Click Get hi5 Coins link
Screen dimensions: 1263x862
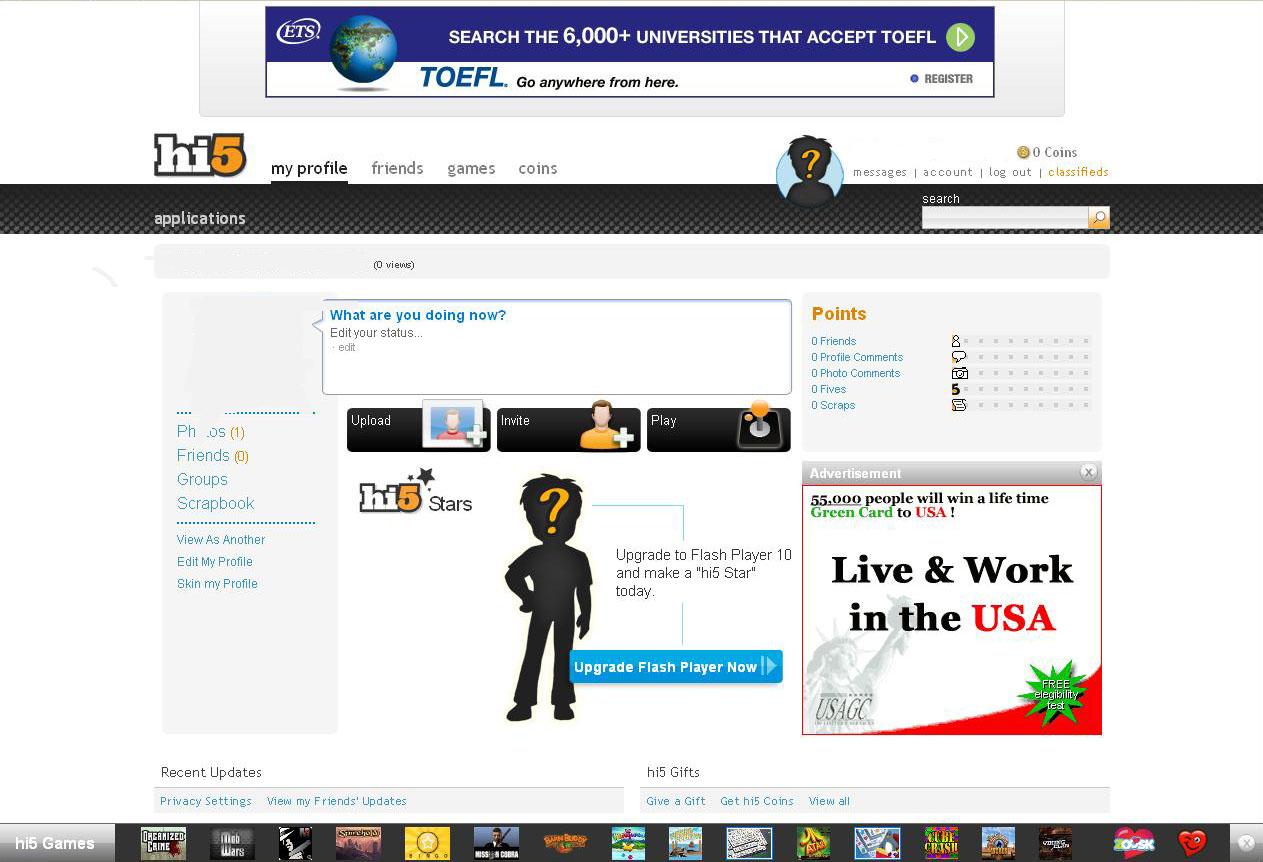pyautogui.click(x=757, y=801)
